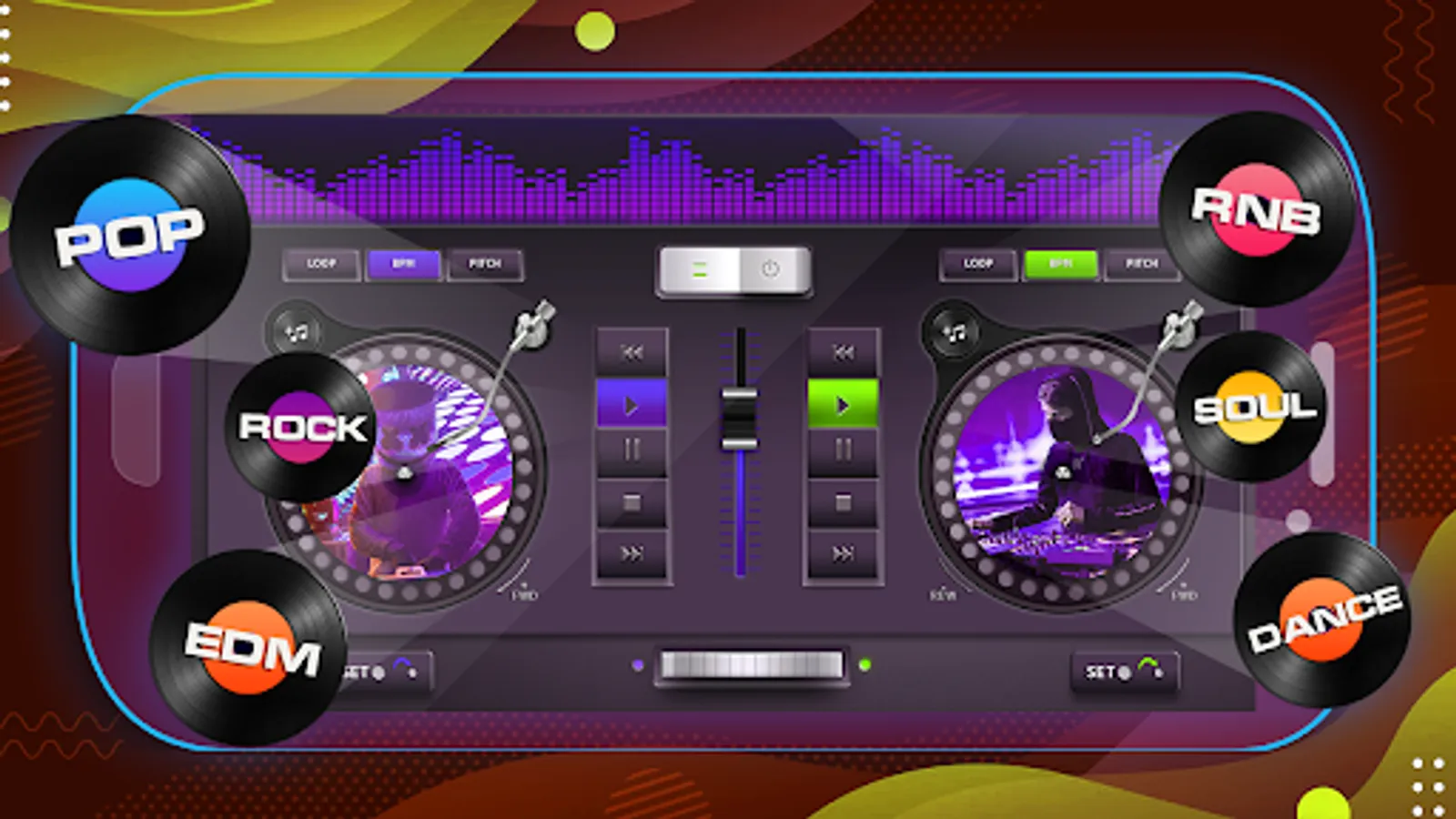This screenshot has width=1456, height=819.
Task: Click the FWD label on left turntable
Action: pyautogui.click(x=525, y=595)
